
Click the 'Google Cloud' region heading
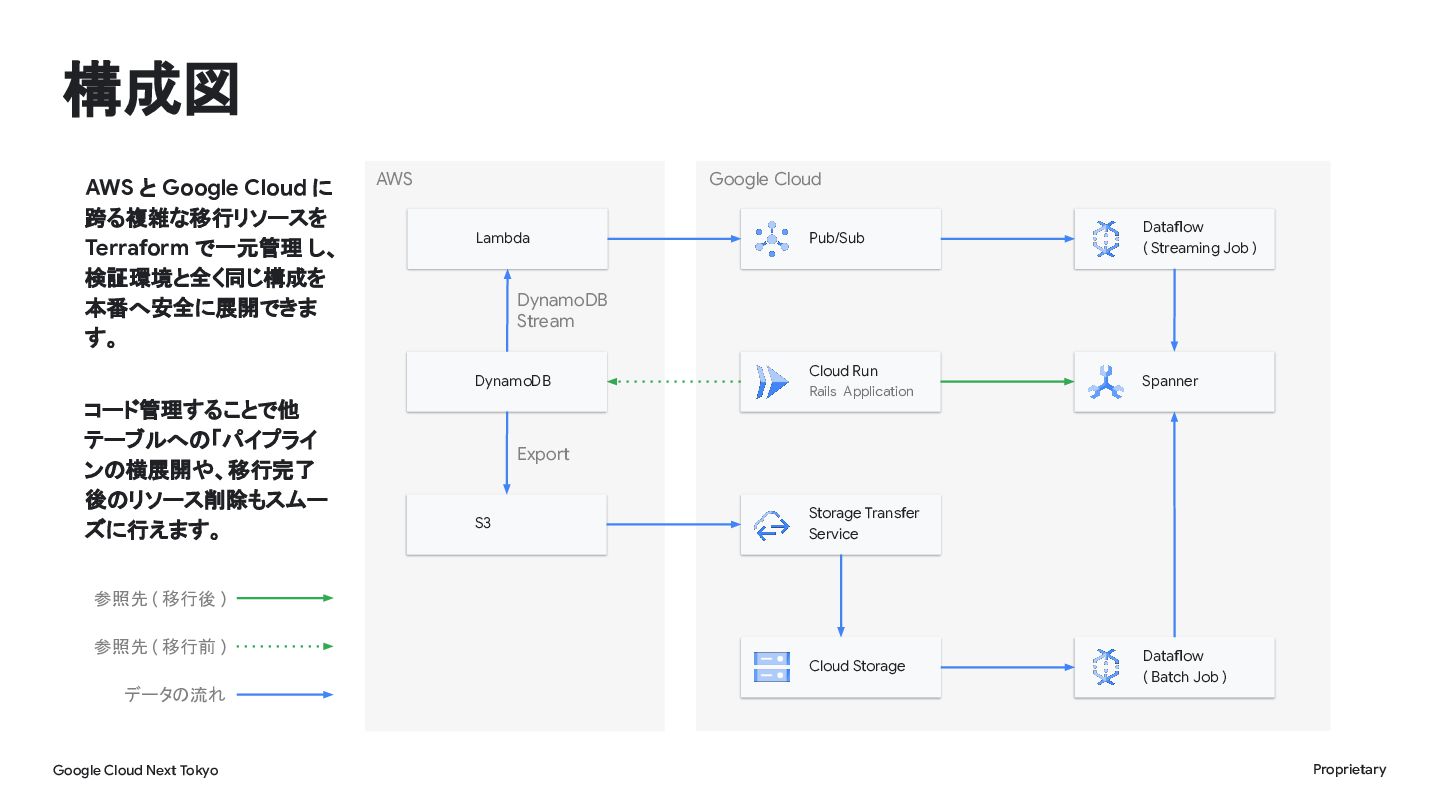point(765,179)
